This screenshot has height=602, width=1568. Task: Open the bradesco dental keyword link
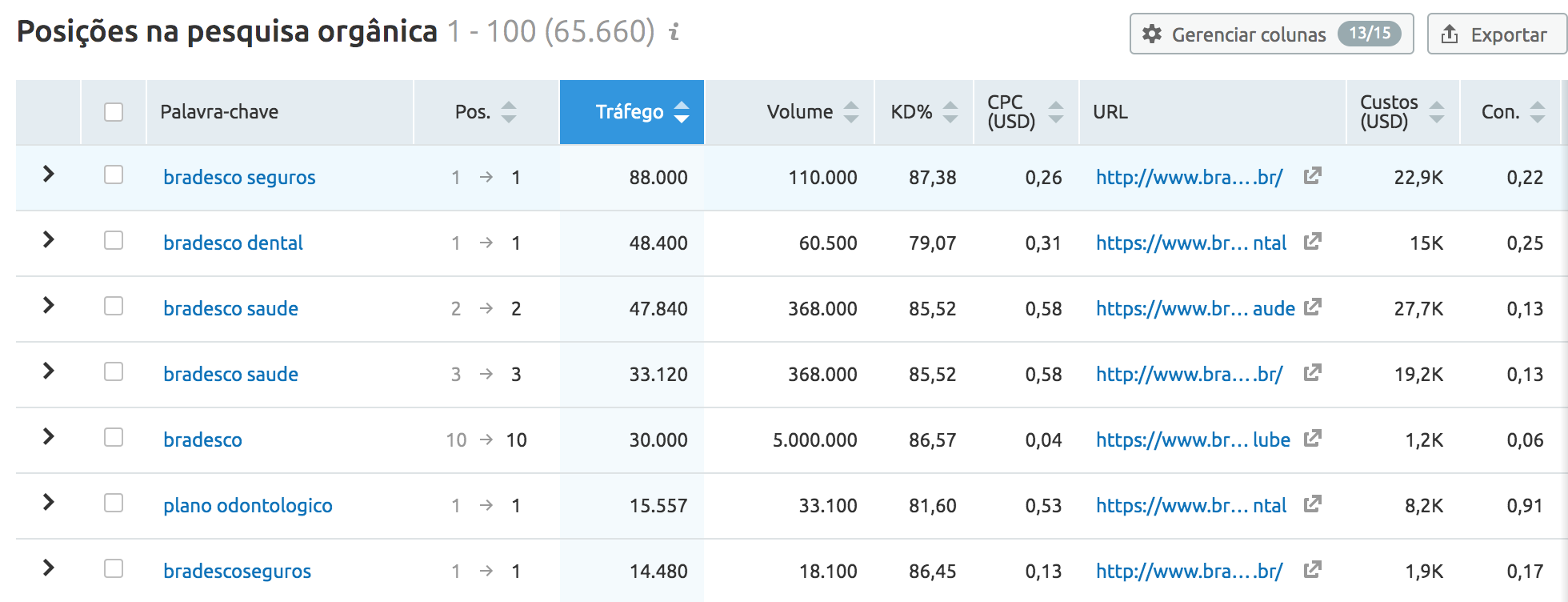coord(233,243)
